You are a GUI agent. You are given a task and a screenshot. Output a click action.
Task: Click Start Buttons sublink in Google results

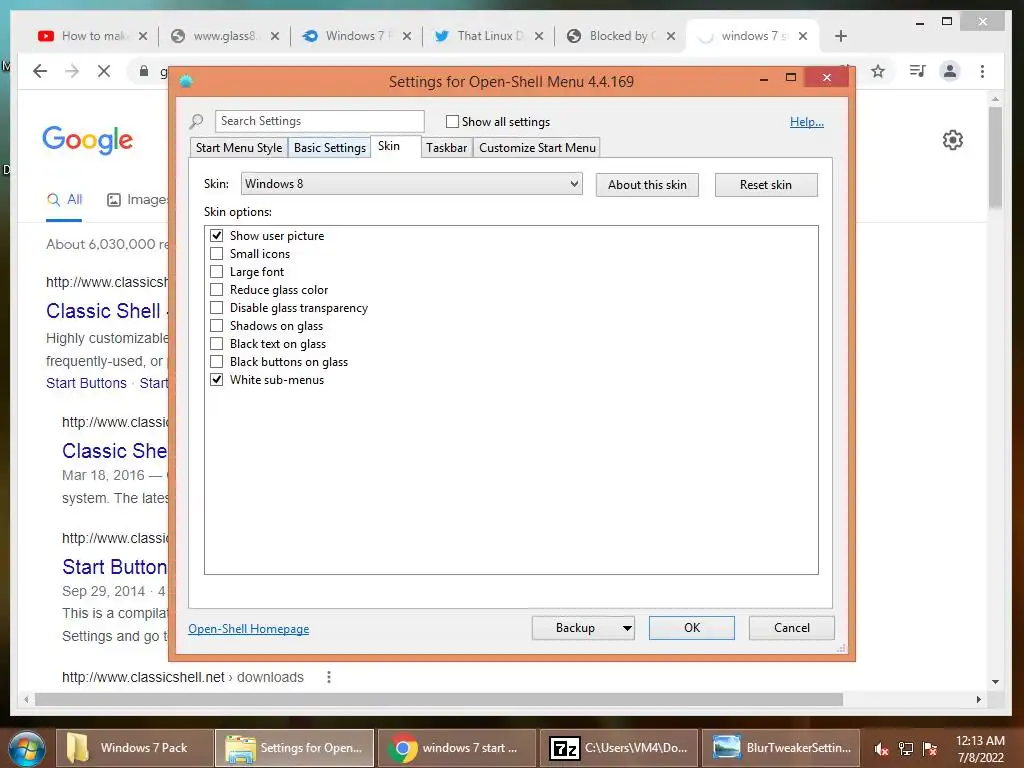point(86,383)
